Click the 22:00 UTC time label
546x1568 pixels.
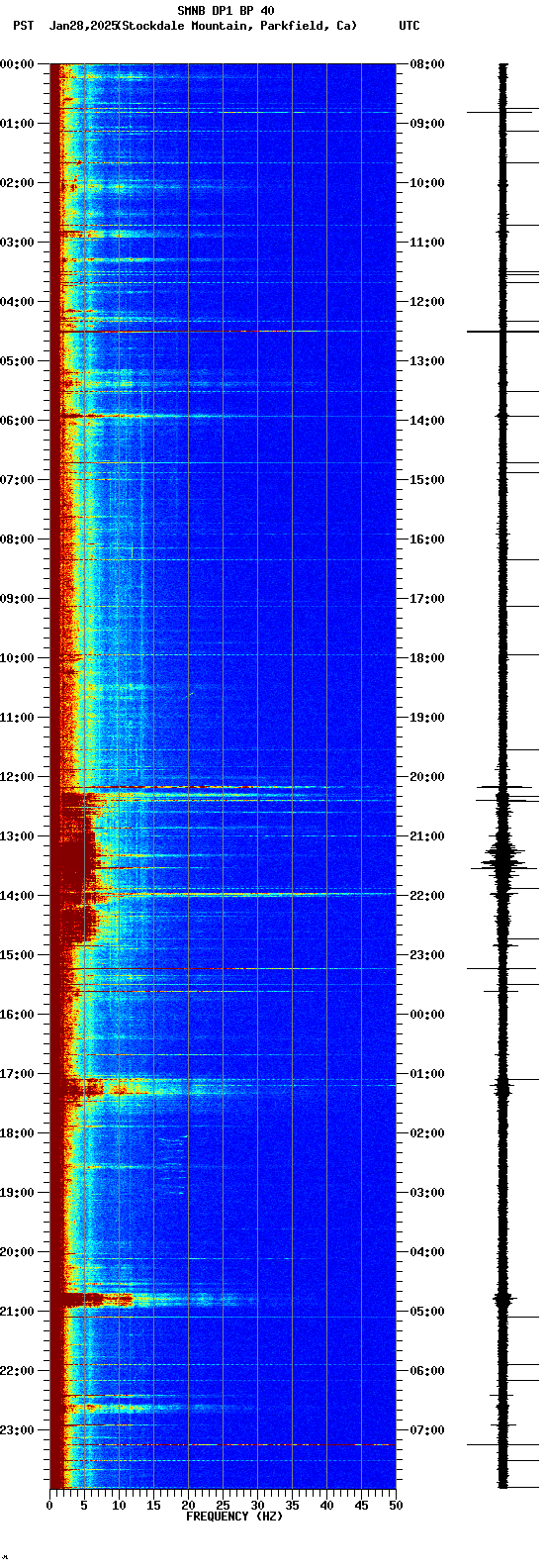[x=427, y=896]
